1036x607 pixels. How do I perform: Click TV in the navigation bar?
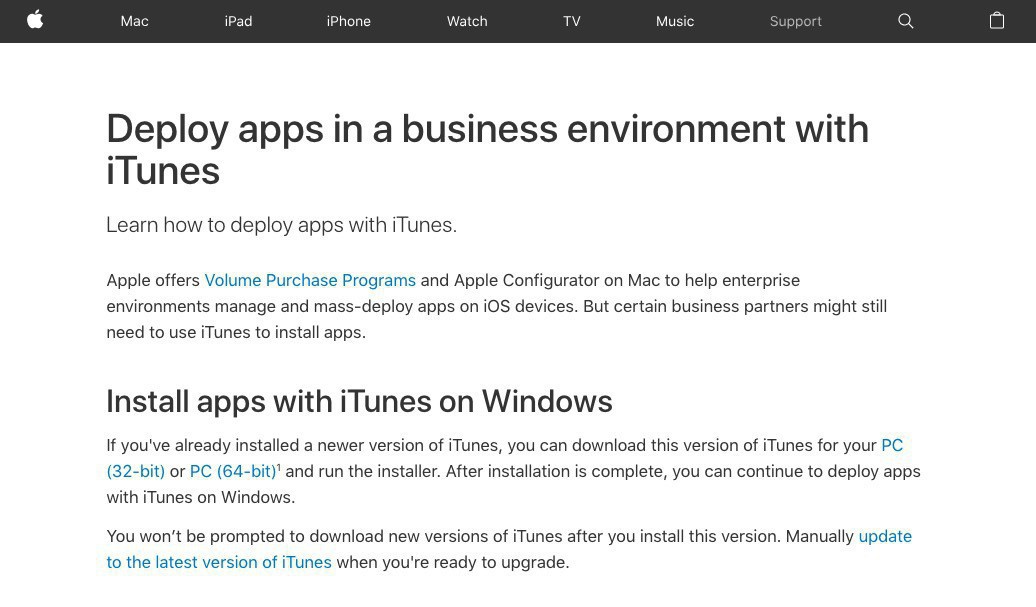(x=571, y=21)
